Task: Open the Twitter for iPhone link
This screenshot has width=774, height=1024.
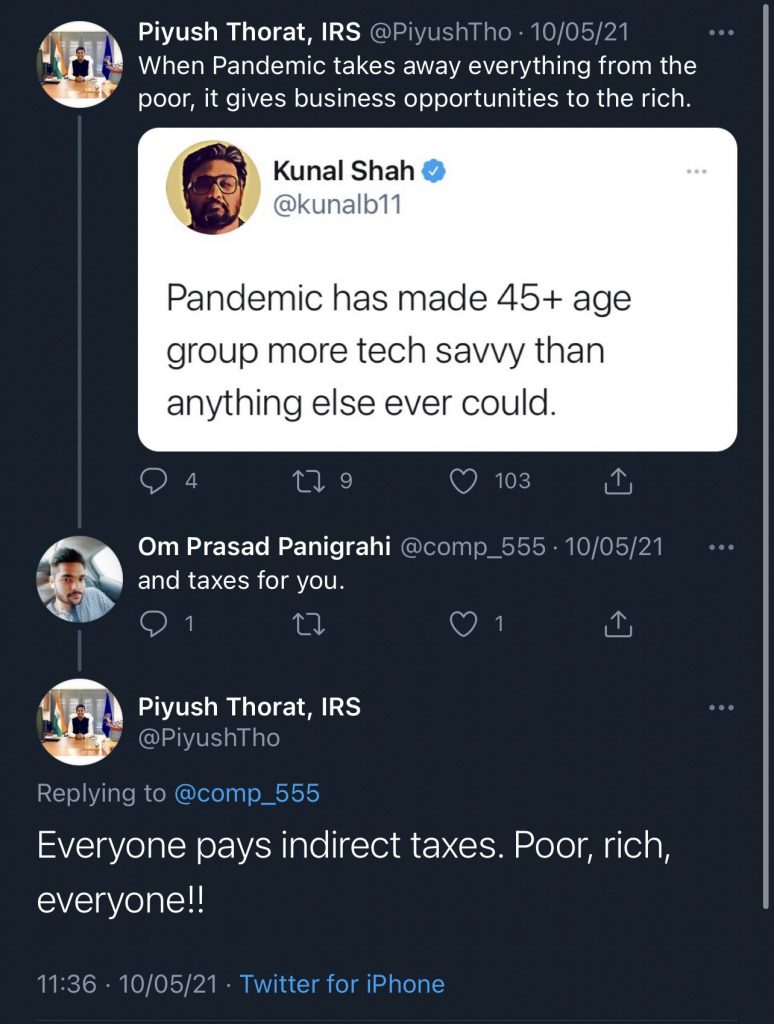Action: coord(342,984)
